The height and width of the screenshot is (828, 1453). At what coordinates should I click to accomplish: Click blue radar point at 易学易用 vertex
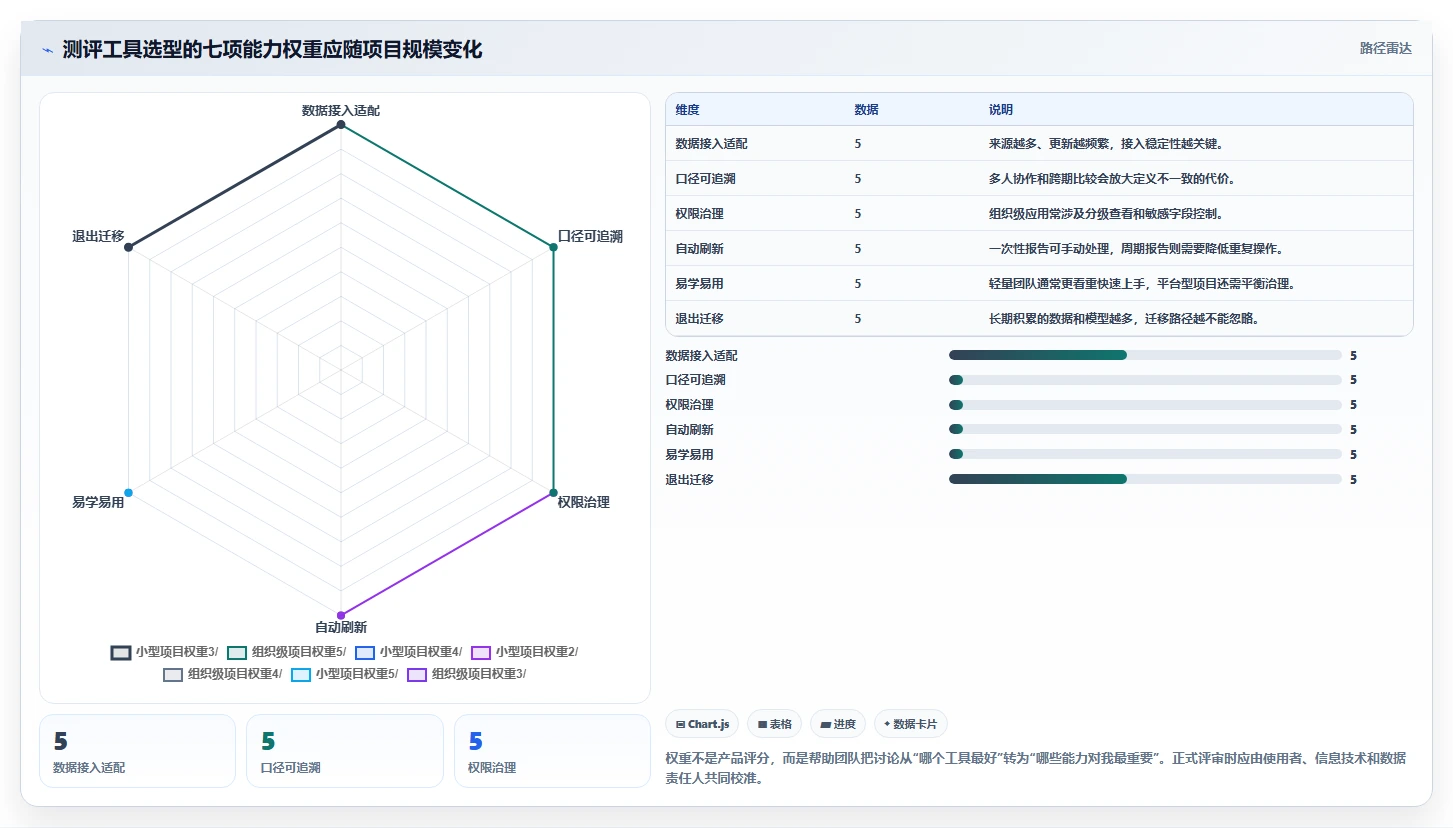[128, 492]
